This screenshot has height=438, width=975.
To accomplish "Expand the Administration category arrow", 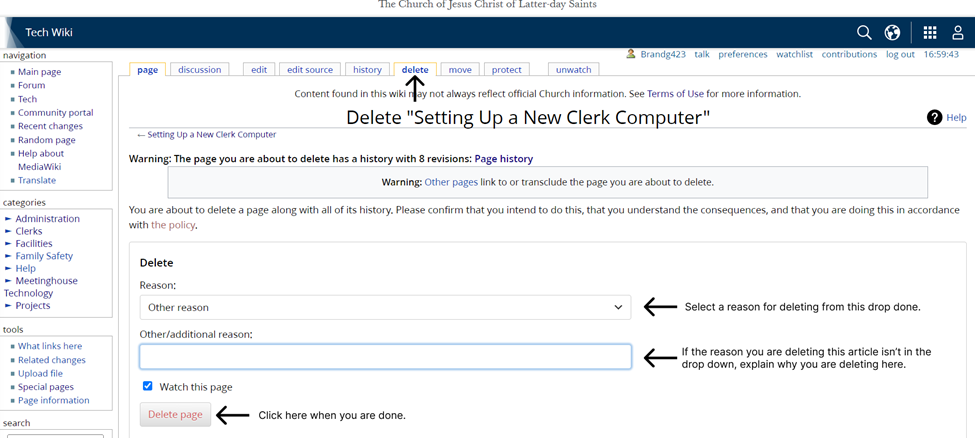I will click(8, 219).
